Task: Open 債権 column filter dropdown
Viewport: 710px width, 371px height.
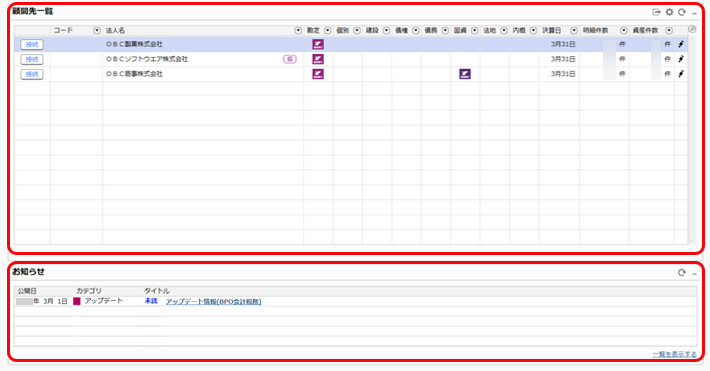Action: (416, 30)
